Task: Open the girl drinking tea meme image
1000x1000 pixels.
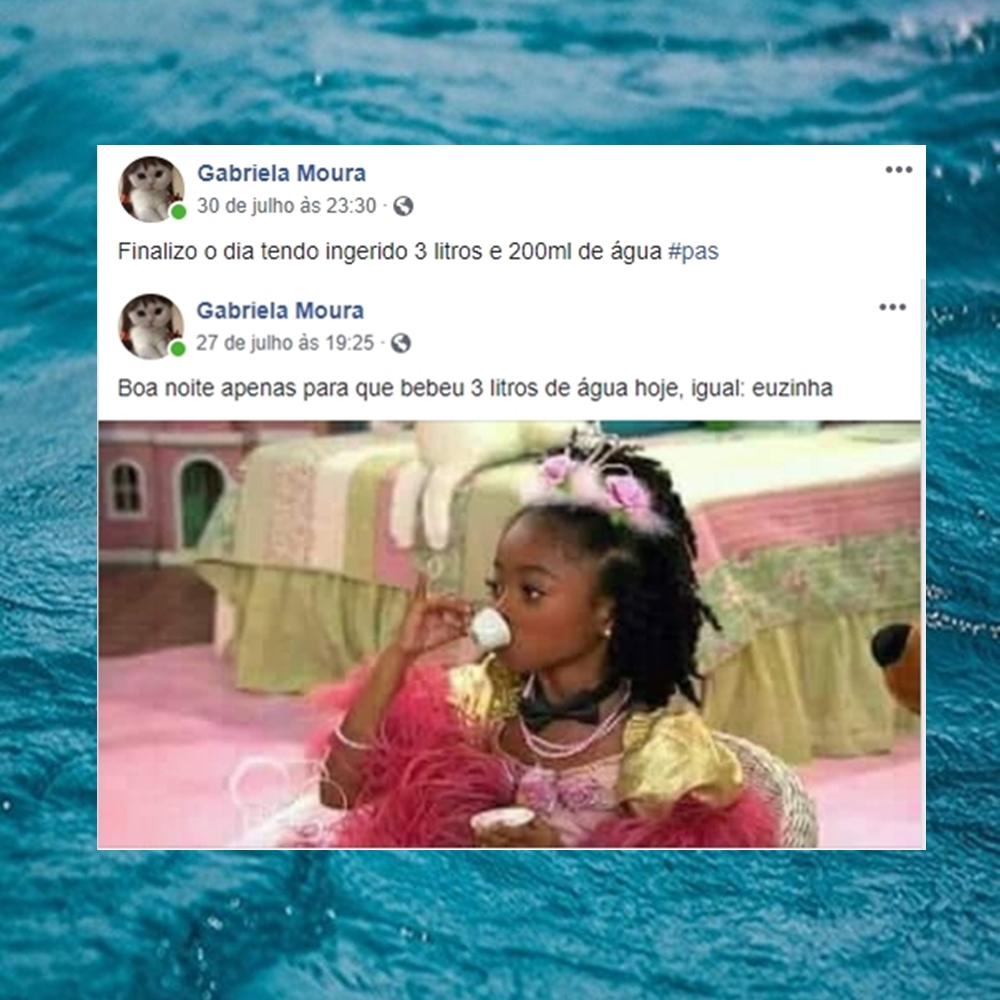Action: click(x=509, y=634)
